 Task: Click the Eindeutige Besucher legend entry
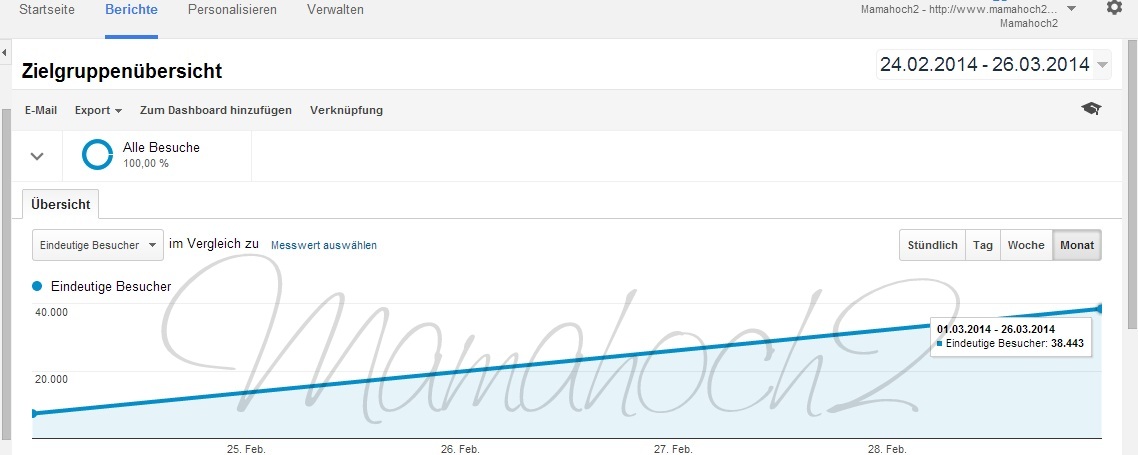[102, 287]
